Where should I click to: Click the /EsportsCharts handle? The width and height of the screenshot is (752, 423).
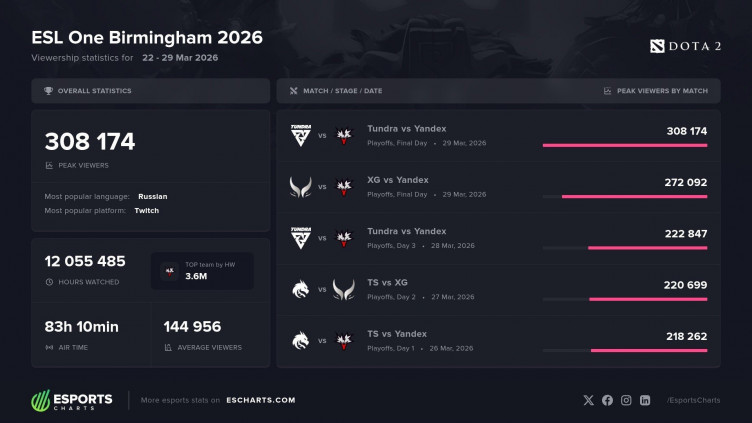click(693, 400)
